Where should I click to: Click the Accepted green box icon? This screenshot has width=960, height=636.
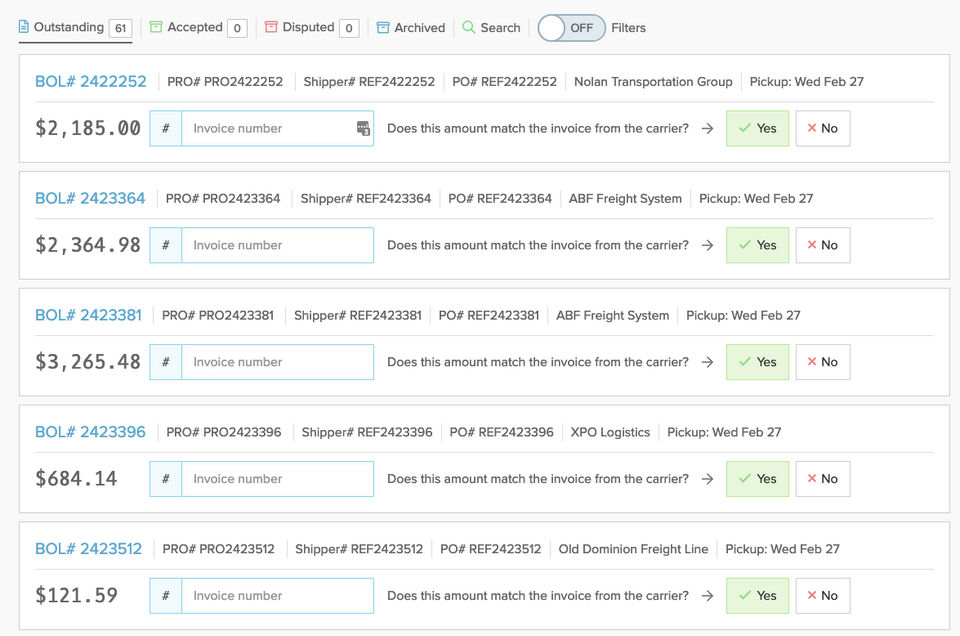pyautogui.click(x=156, y=28)
